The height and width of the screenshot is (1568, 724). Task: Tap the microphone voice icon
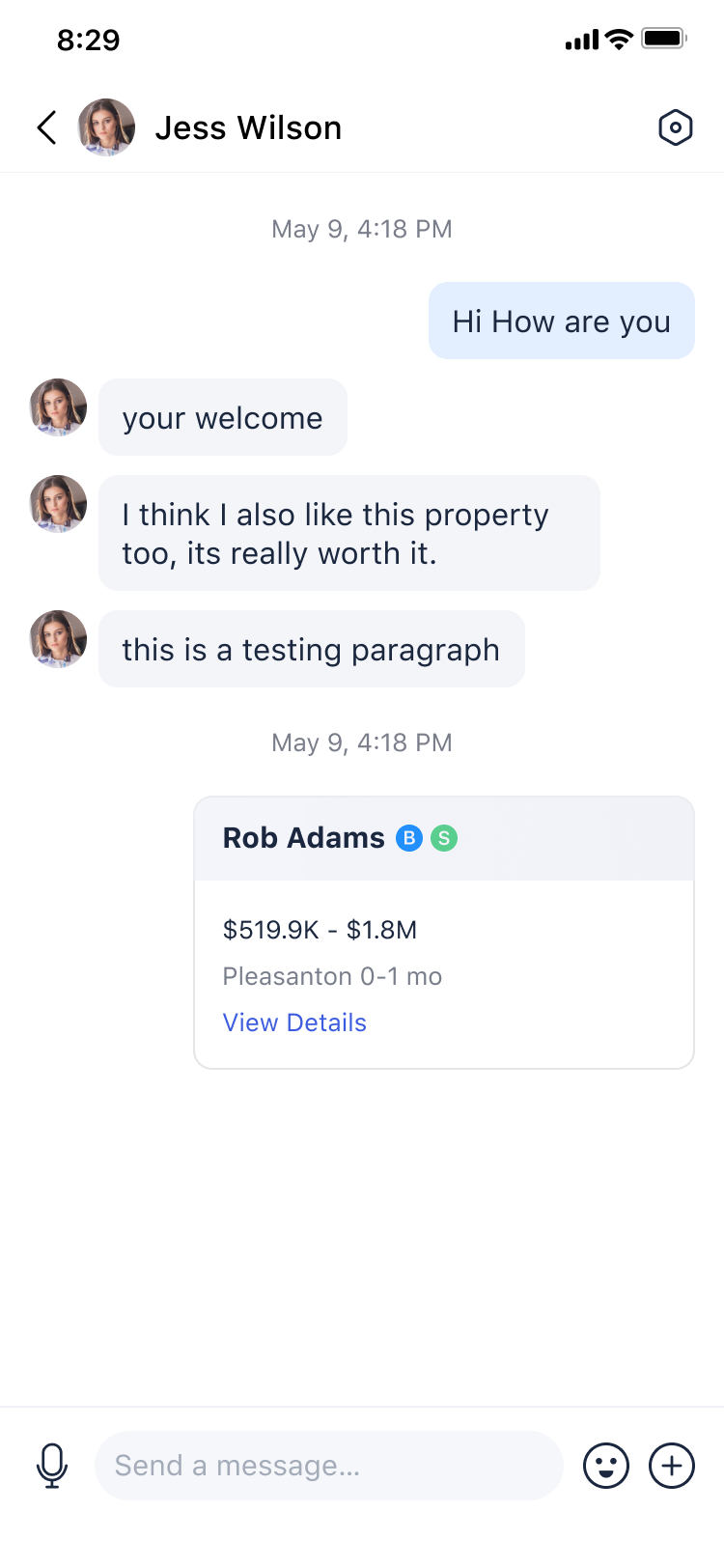coord(52,1465)
